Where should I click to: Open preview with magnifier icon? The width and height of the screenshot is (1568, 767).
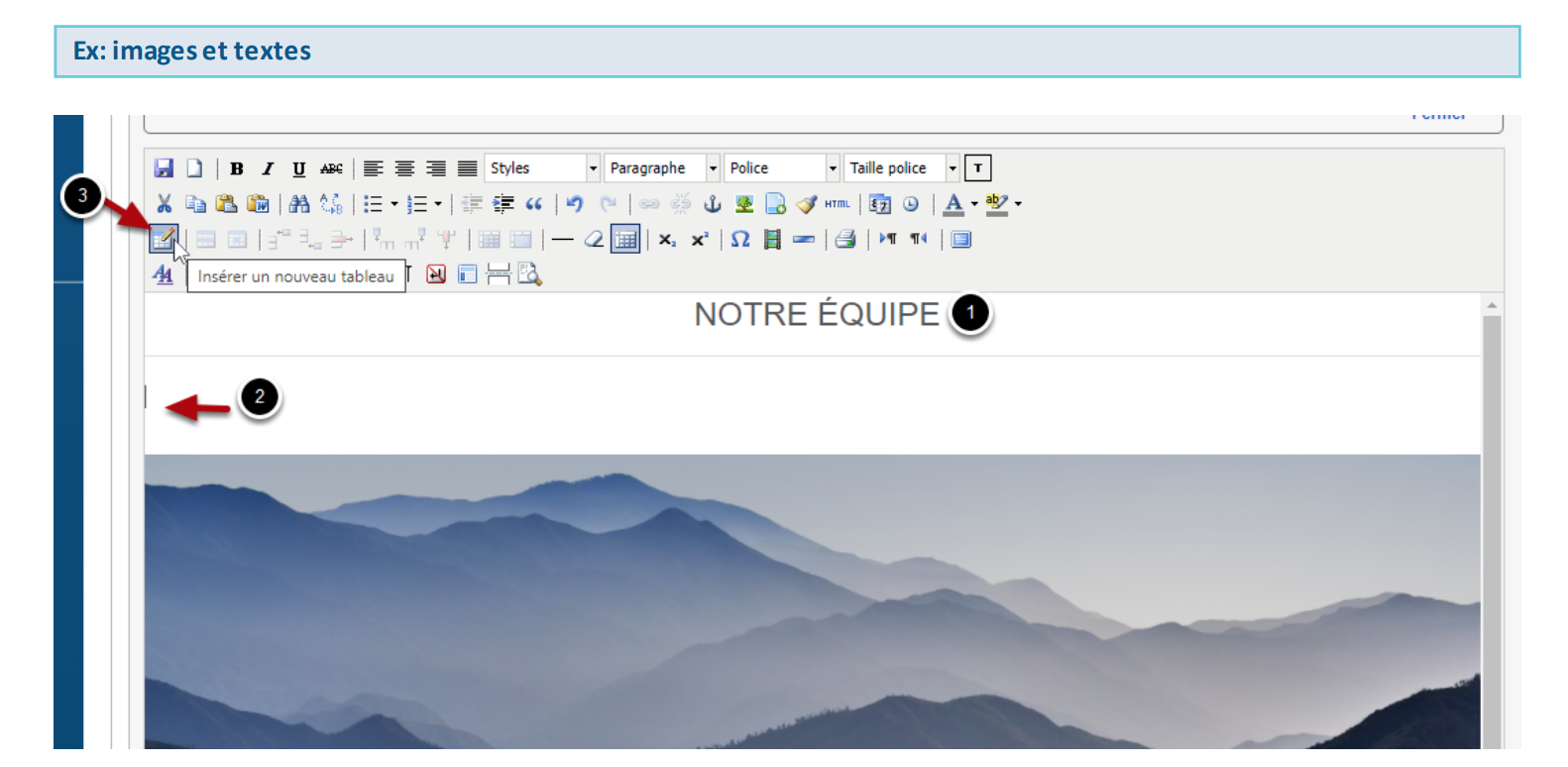click(x=529, y=274)
